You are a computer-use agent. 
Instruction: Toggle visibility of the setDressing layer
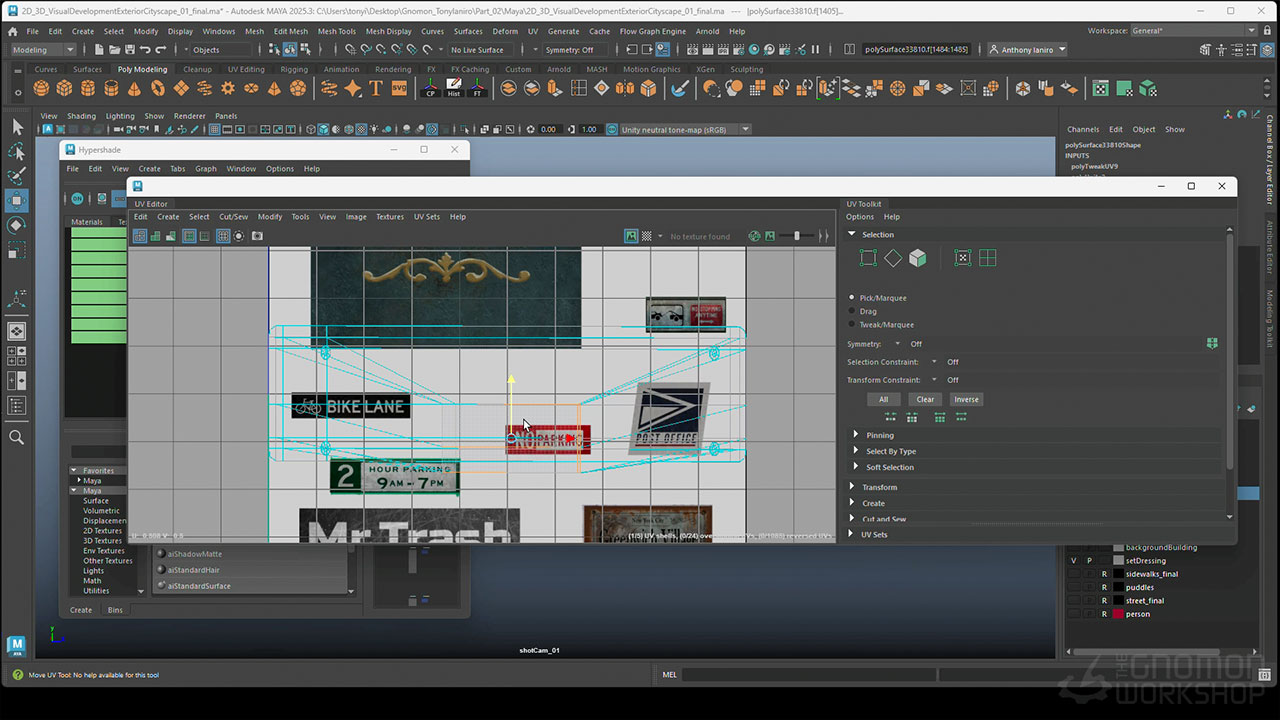click(1074, 561)
